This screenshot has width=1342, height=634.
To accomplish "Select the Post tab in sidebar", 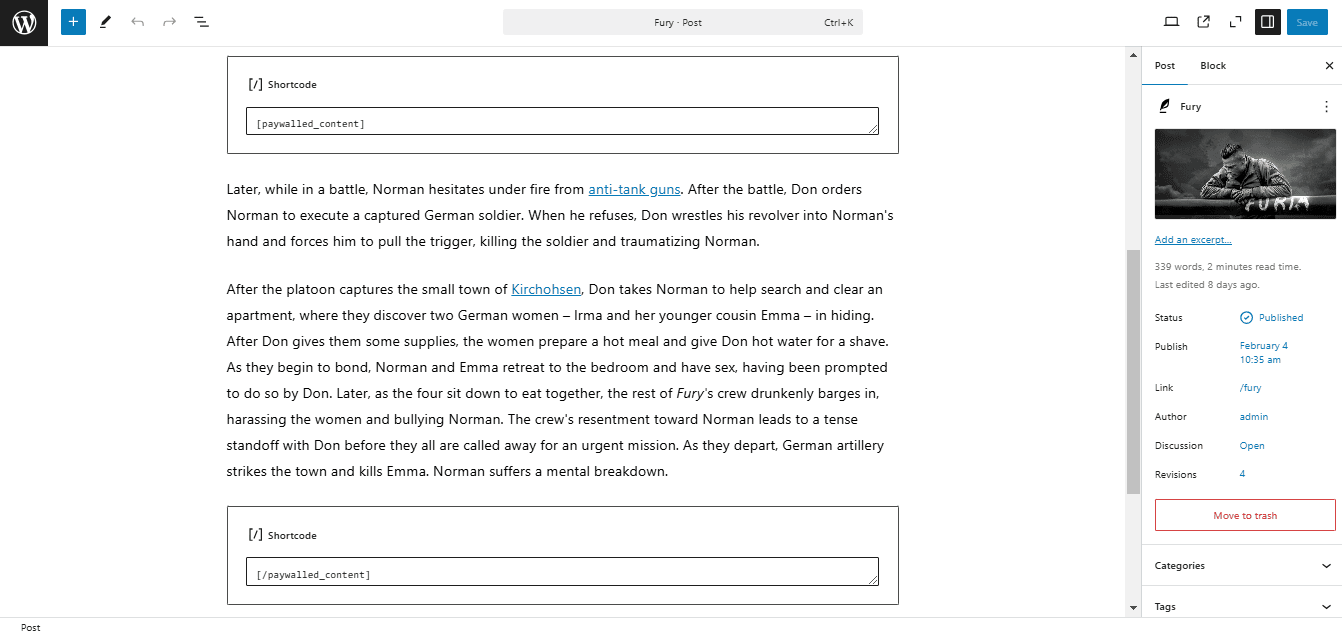I will [1165, 66].
